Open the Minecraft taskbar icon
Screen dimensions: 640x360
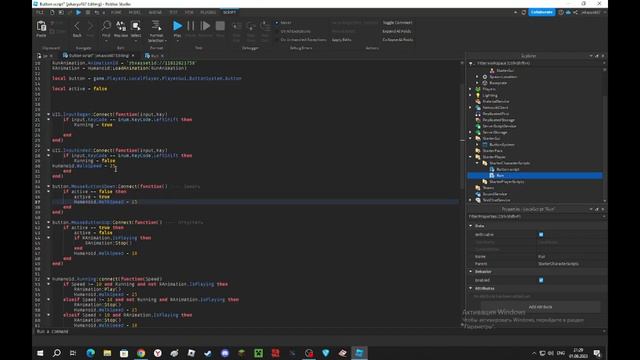(x=258, y=353)
